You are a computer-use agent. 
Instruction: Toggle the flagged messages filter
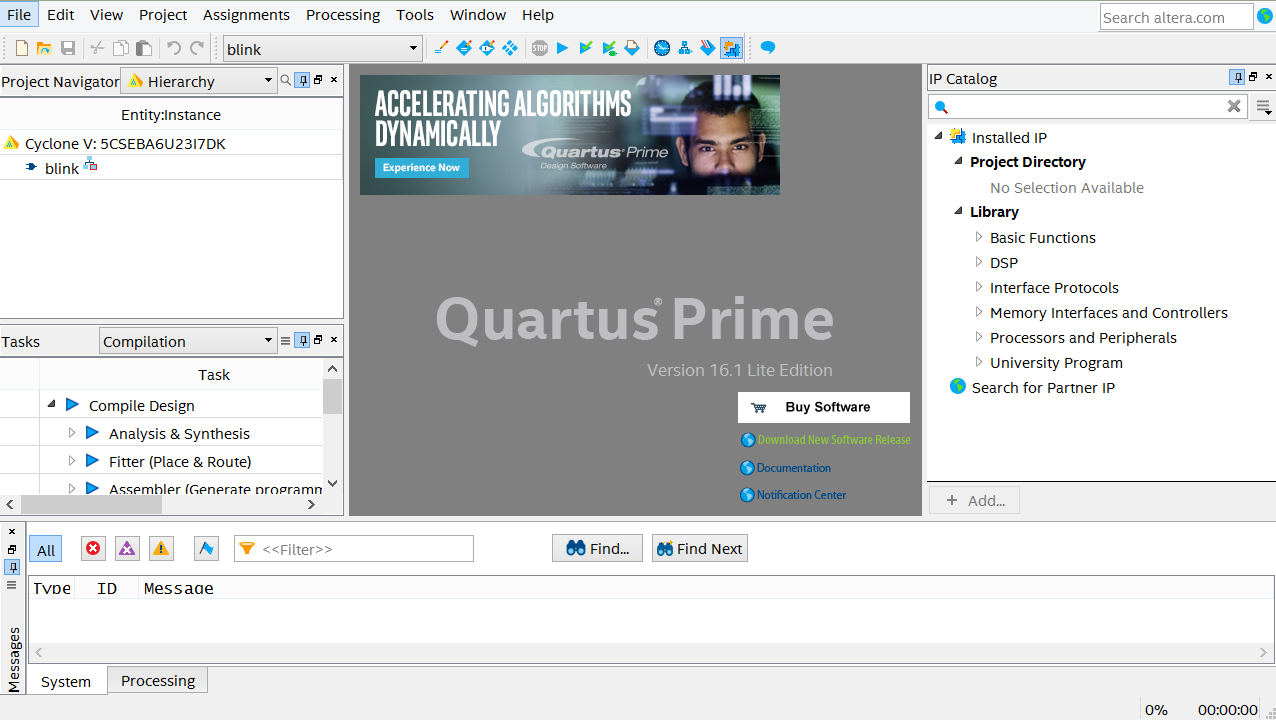(206, 548)
